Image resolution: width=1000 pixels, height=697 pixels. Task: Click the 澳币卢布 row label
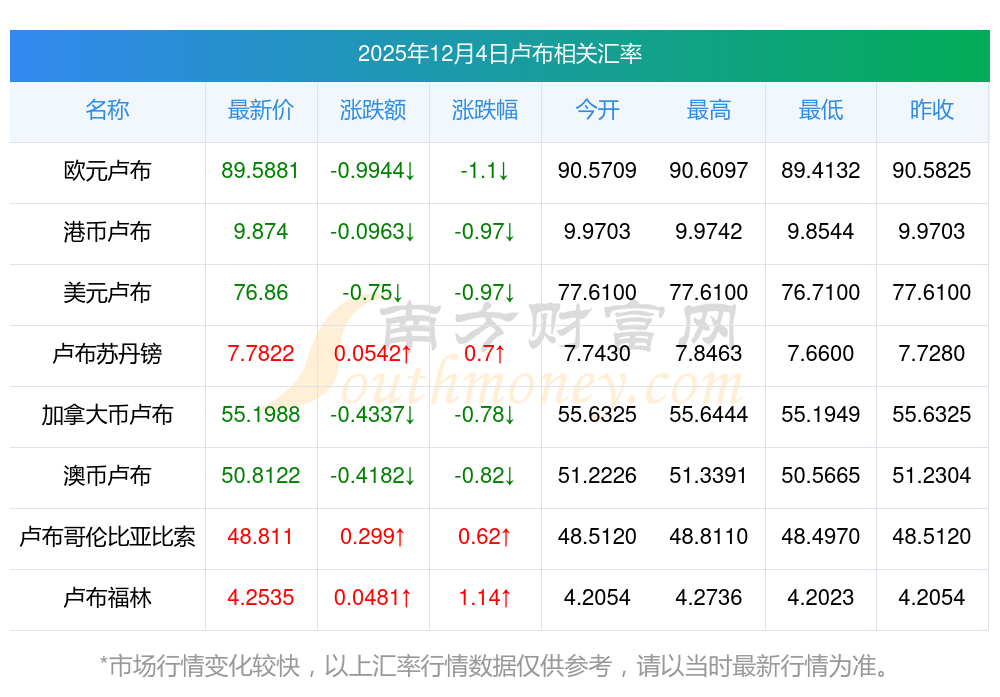click(x=107, y=476)
